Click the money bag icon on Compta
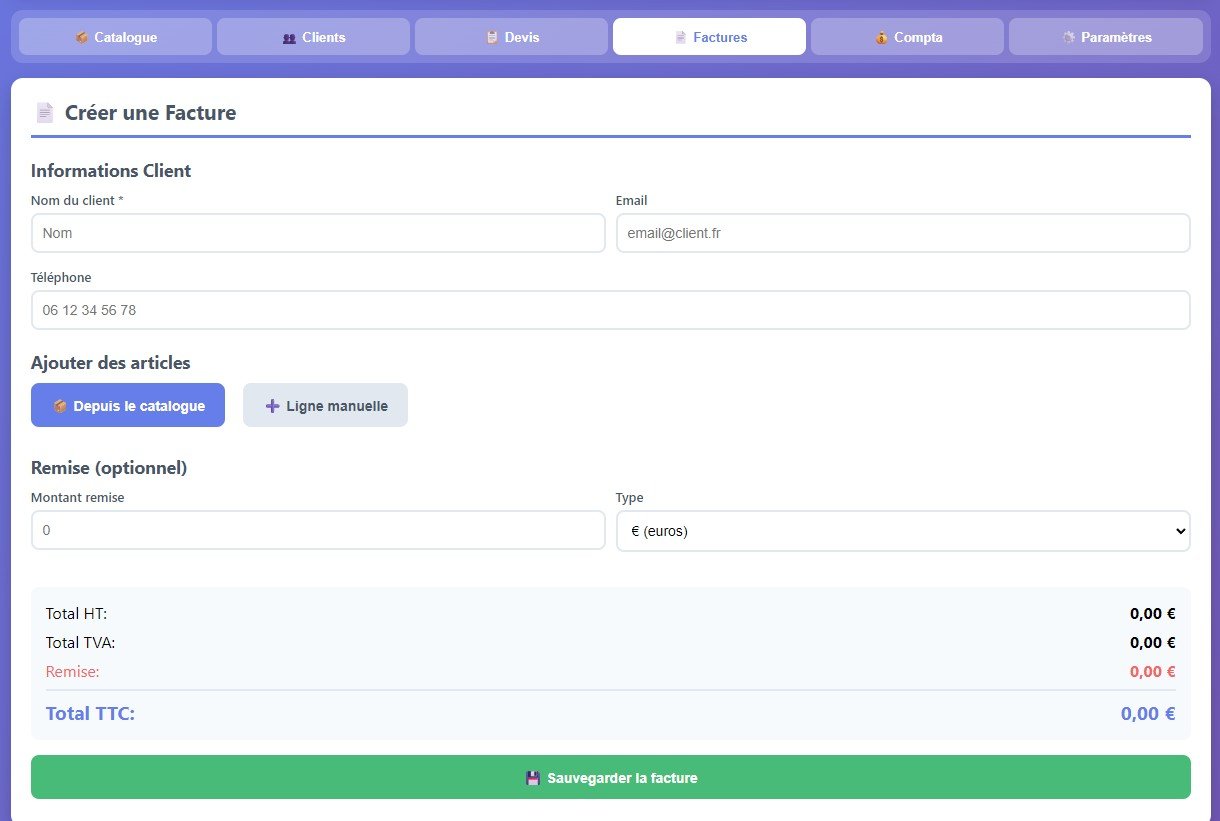 (x=881, y=38)
